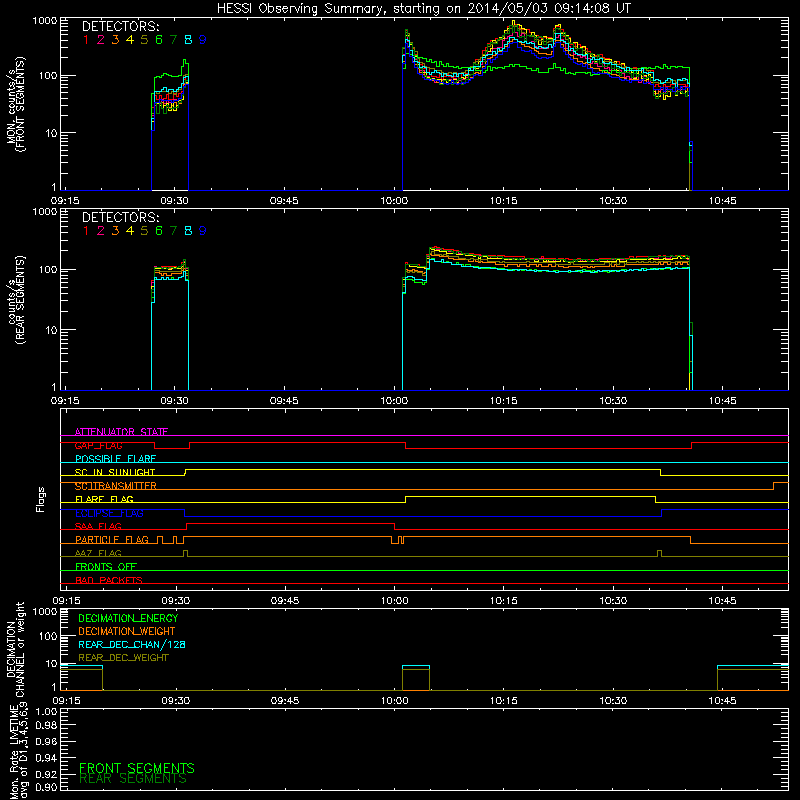
Task: Pick detector 3 orange label in rear segments legend
Action: click(x=115, y=231)
